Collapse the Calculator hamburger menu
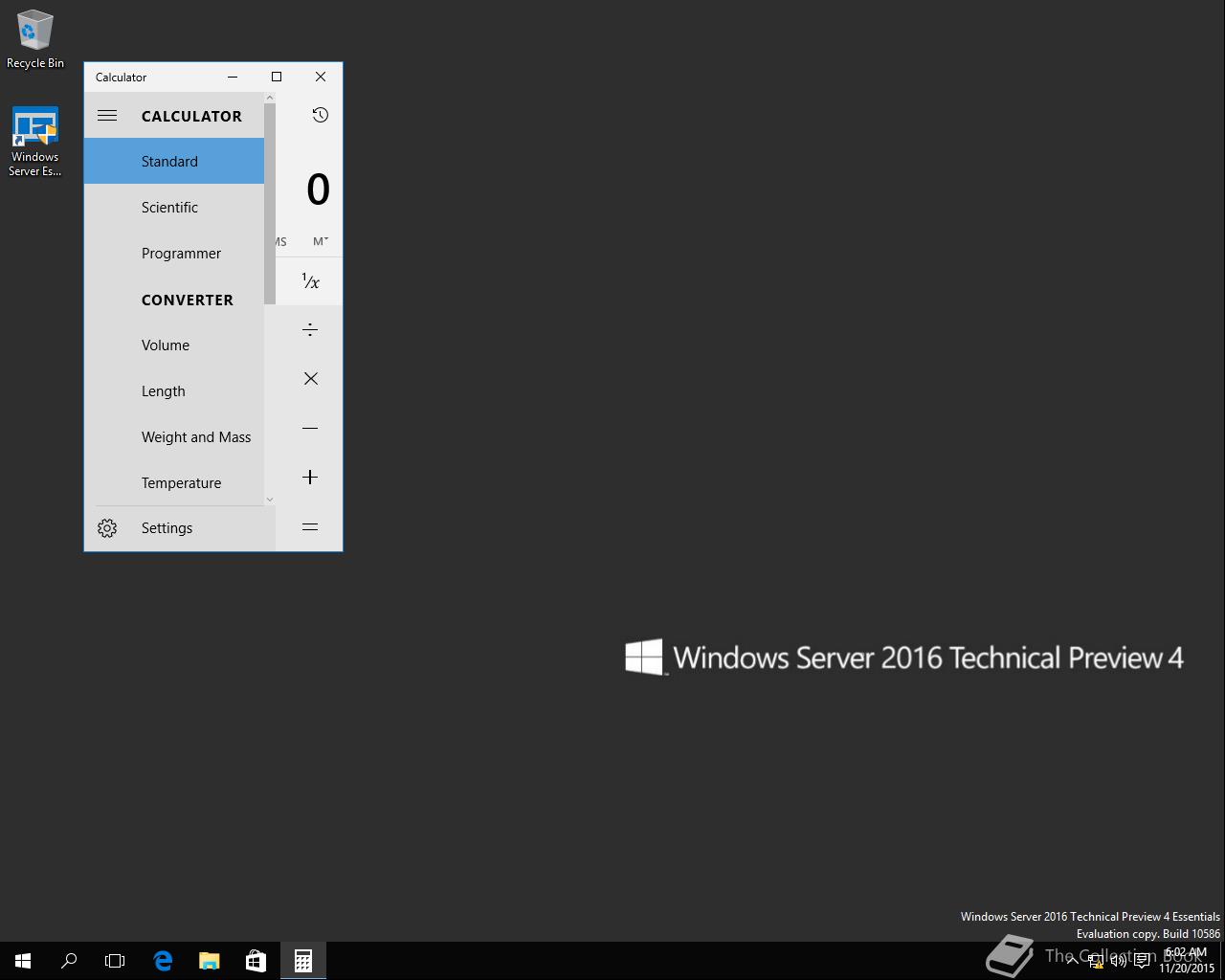 pos(107,116)
